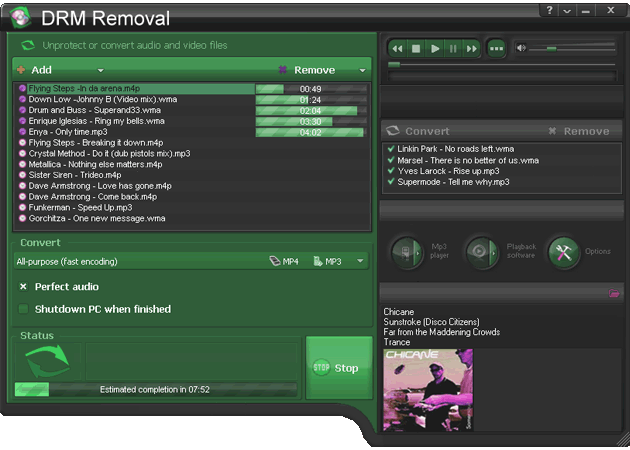This screenshot has height=450, width=630.
Task: Mute audio via the speaker icon
Action: (521, 48)
